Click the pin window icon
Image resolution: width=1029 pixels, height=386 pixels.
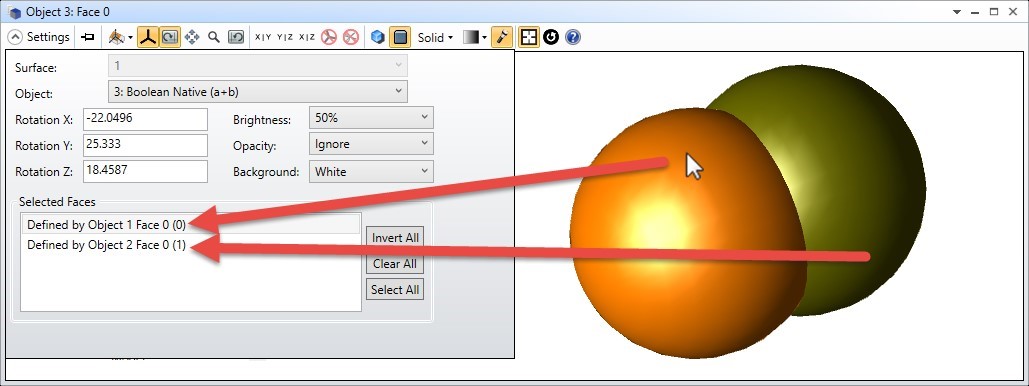pos(87,37)
